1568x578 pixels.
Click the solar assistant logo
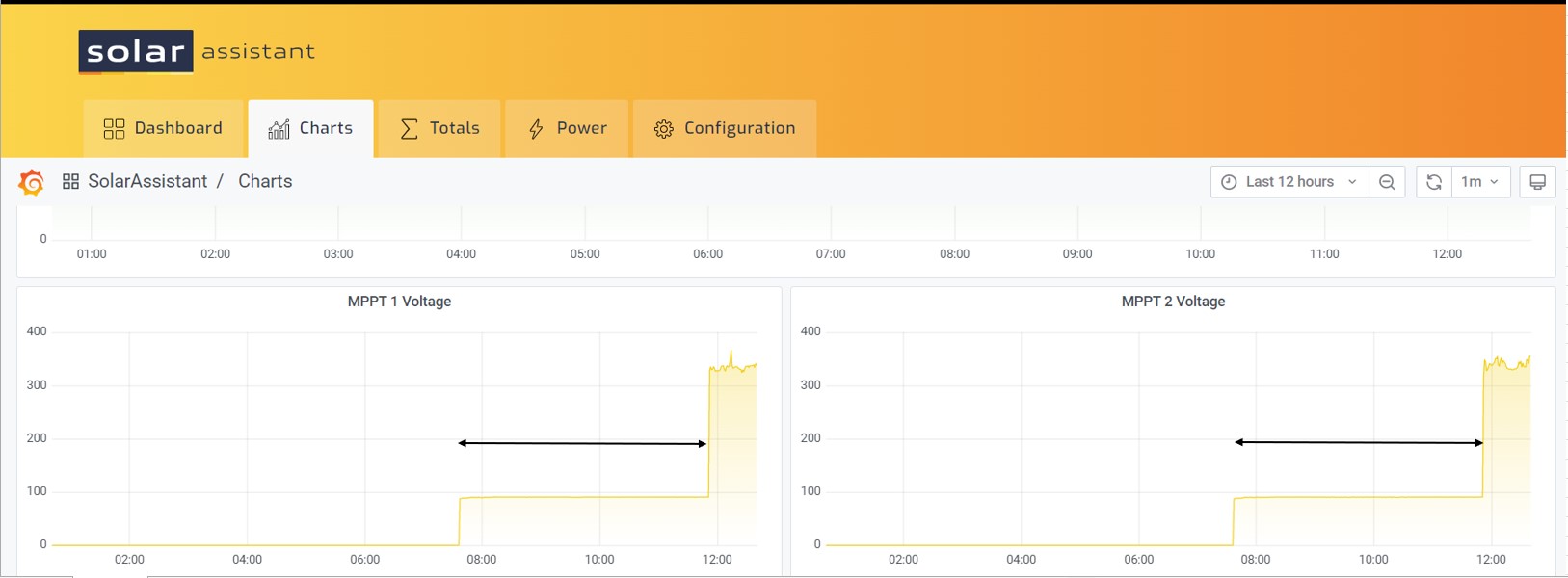(x=197, y=52)
